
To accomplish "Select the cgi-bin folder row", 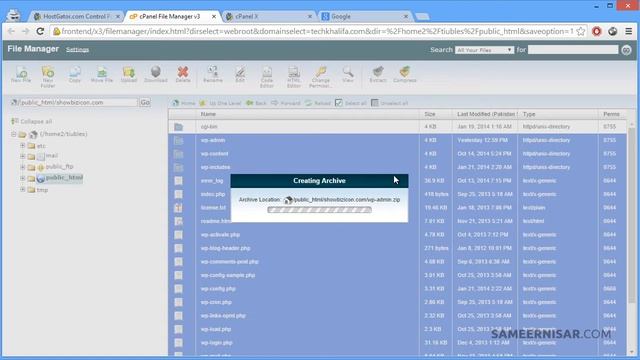I will coord(397,127).
